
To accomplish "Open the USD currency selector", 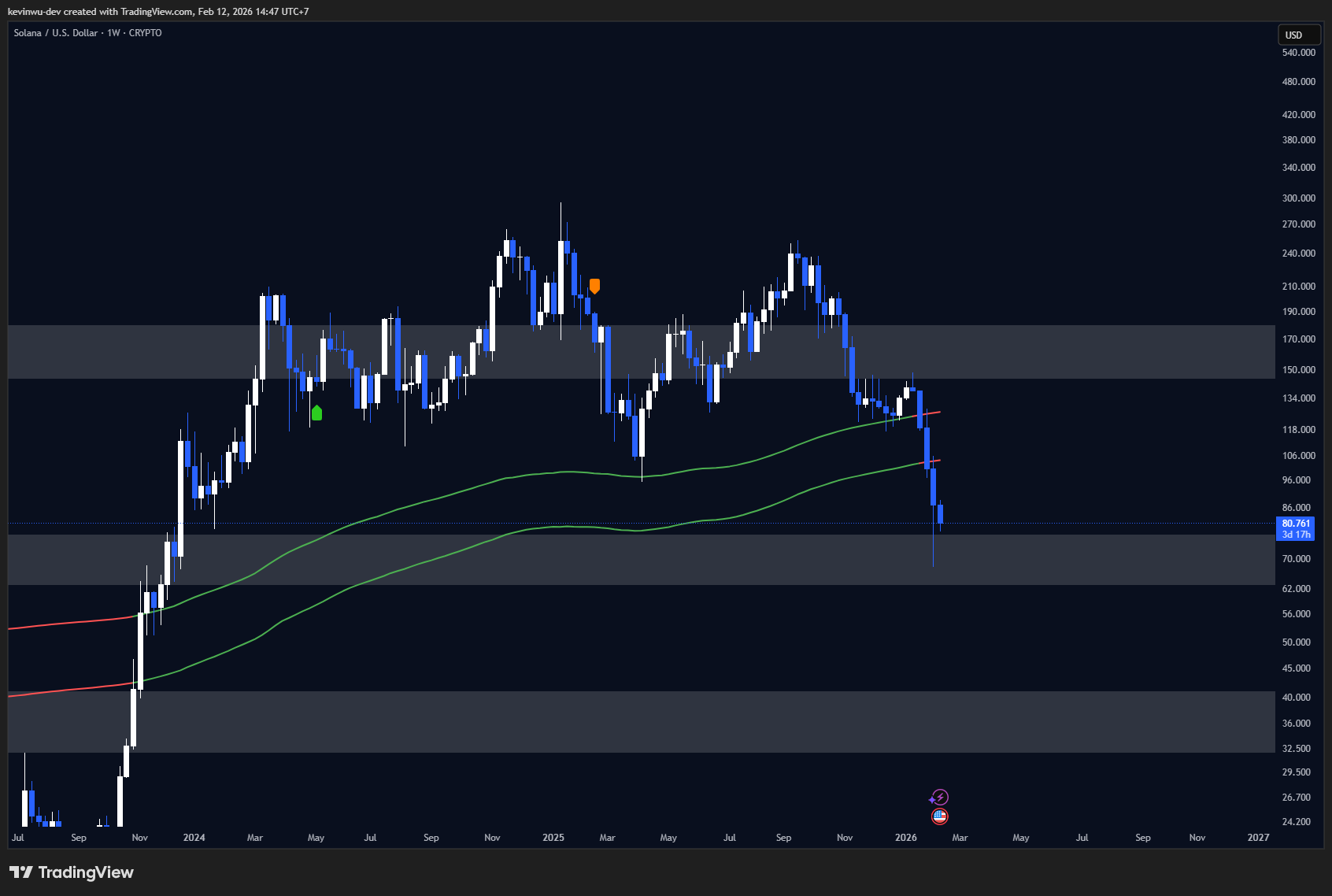I will [1297, 35].
